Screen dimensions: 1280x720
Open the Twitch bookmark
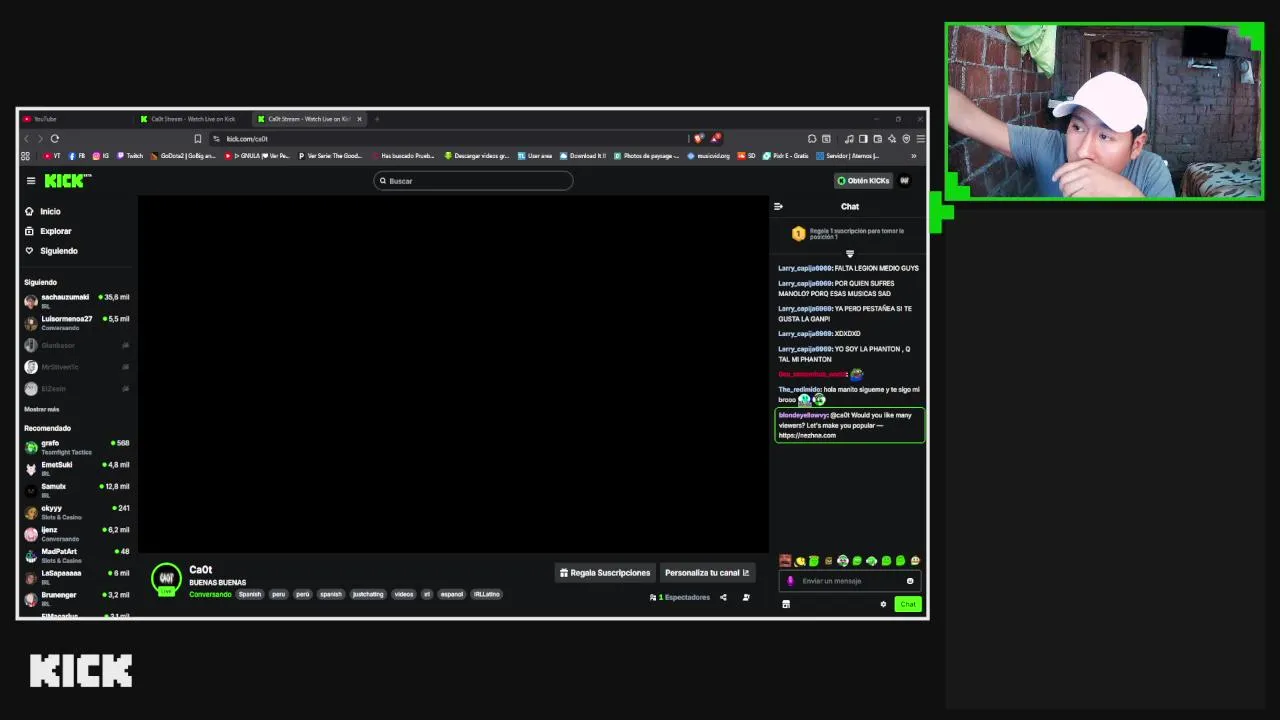[x=130, y=156]
